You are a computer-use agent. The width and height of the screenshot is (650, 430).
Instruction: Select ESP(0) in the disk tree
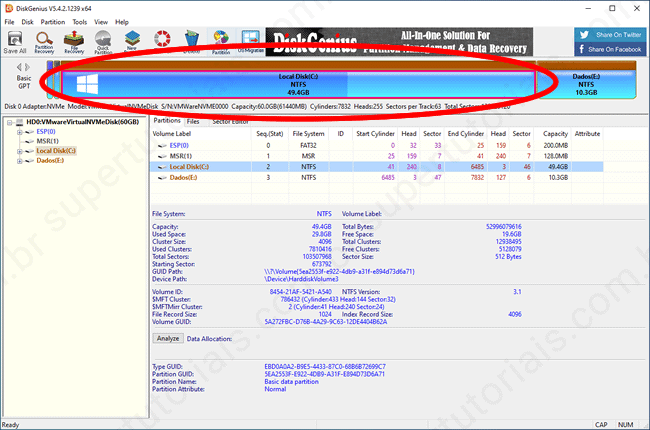(x=46, y=131)
